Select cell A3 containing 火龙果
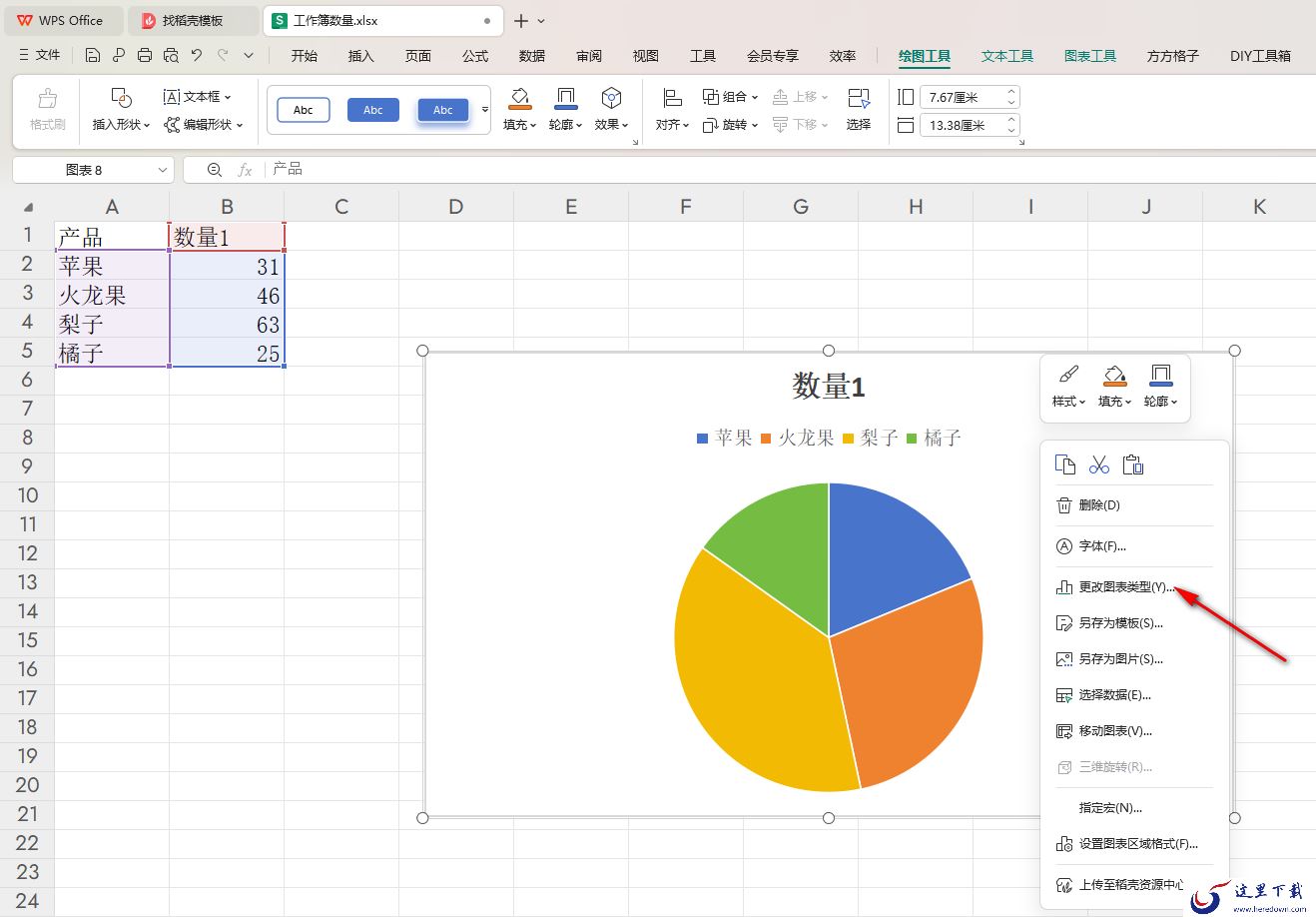Image resolution: width=1316 pixels, height=917 pixels. (x=112, y=295)
